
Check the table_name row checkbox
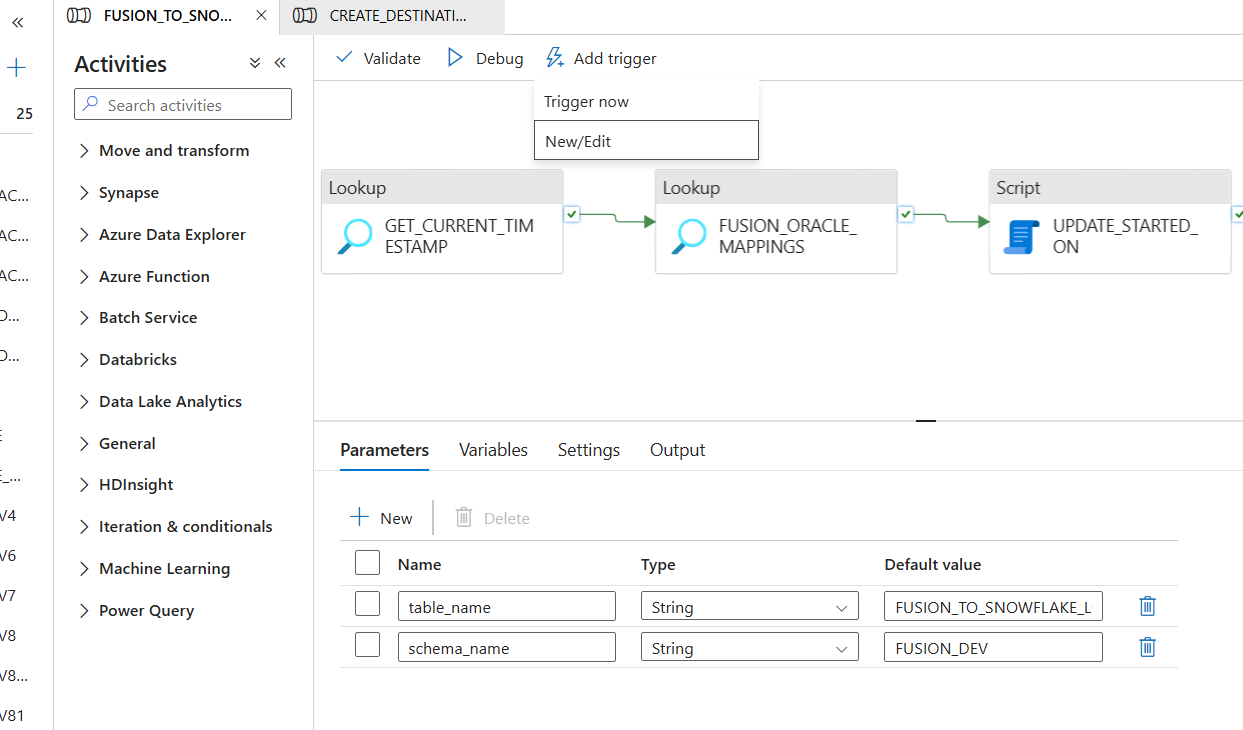(367, 604)
